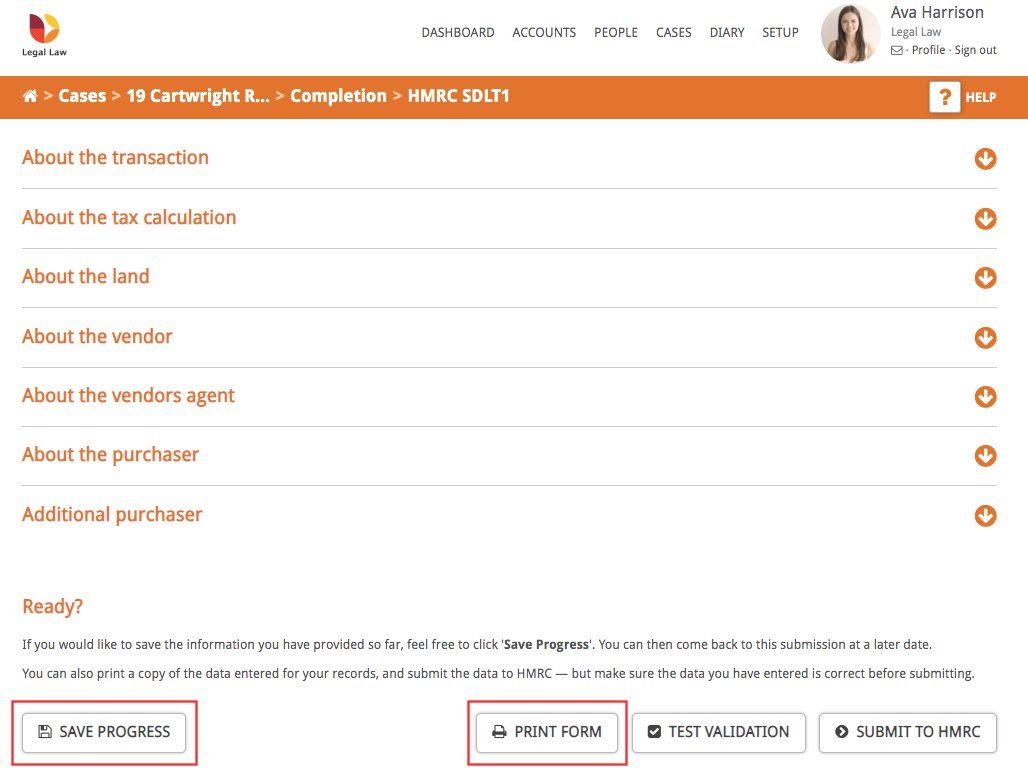
Task: Click the Legal Law logo
Action: click(x=44, y=34)
